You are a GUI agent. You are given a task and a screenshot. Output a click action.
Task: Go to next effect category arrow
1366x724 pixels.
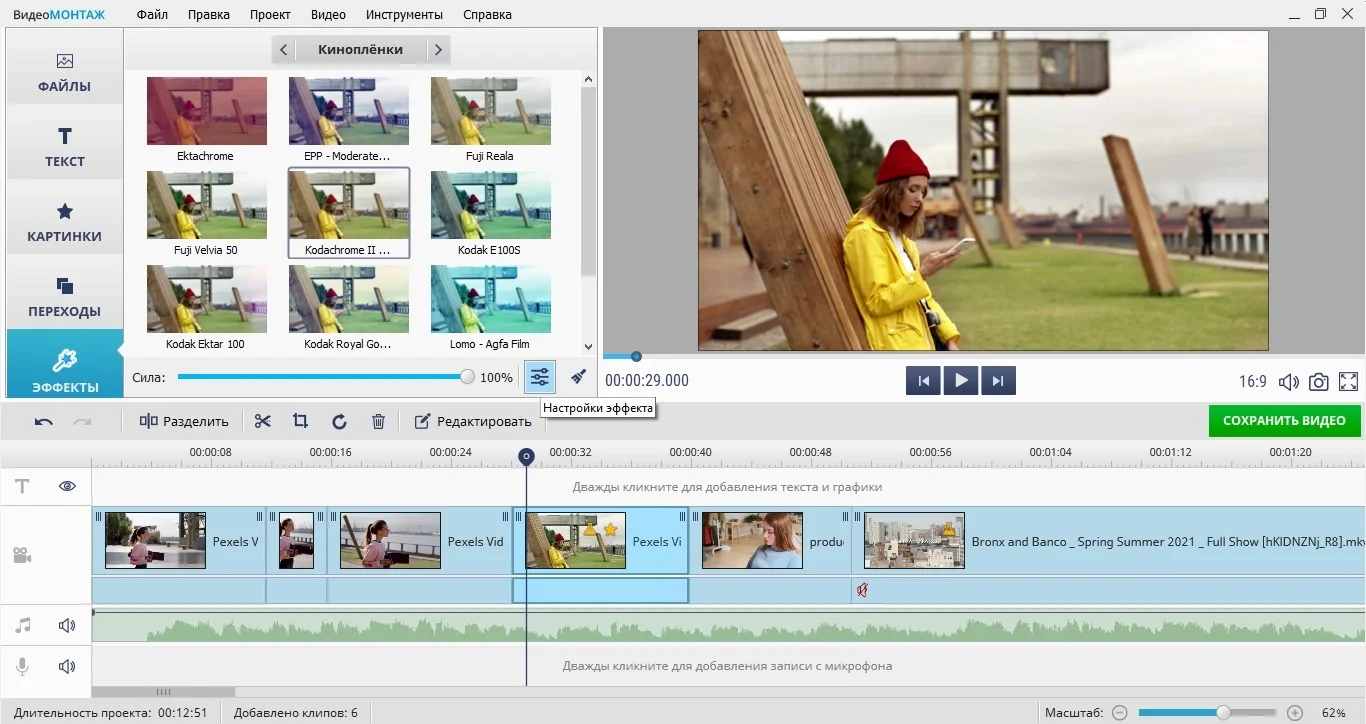point(438,49)
